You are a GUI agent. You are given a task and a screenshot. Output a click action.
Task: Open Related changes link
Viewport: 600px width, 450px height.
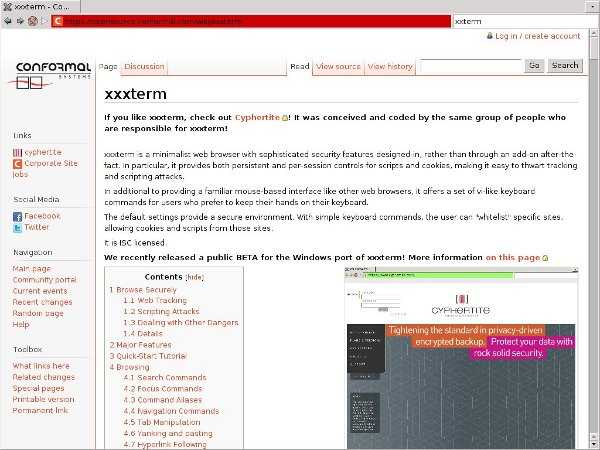(x=44, y=377)
